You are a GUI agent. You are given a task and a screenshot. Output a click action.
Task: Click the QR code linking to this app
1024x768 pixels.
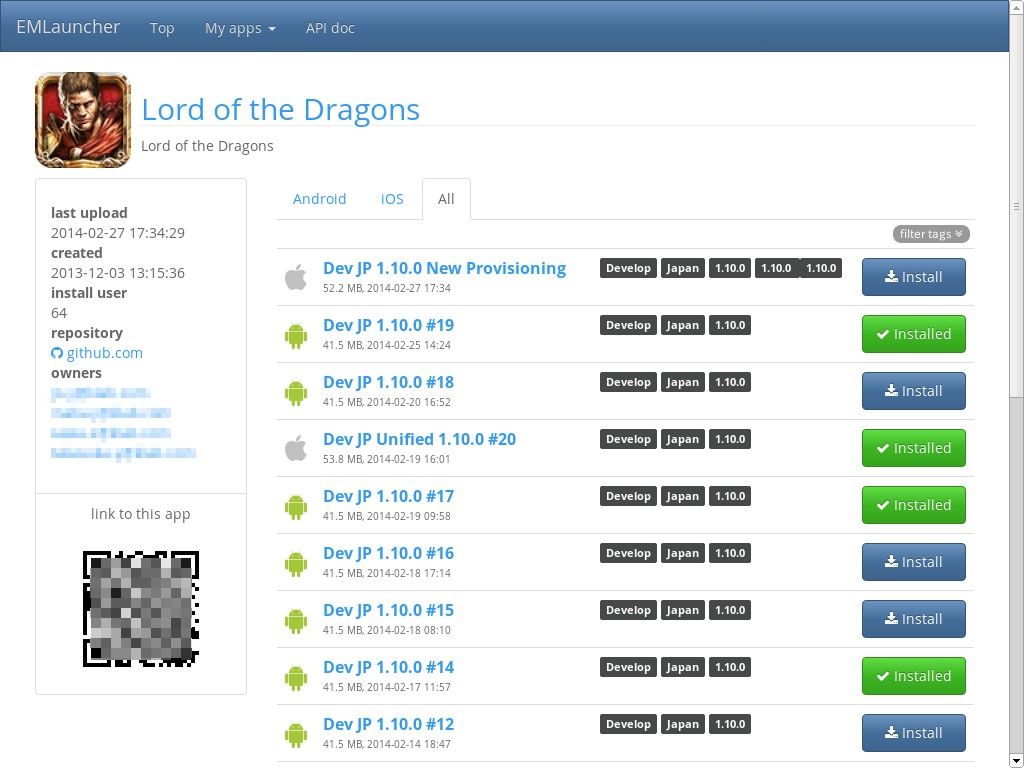140,609
